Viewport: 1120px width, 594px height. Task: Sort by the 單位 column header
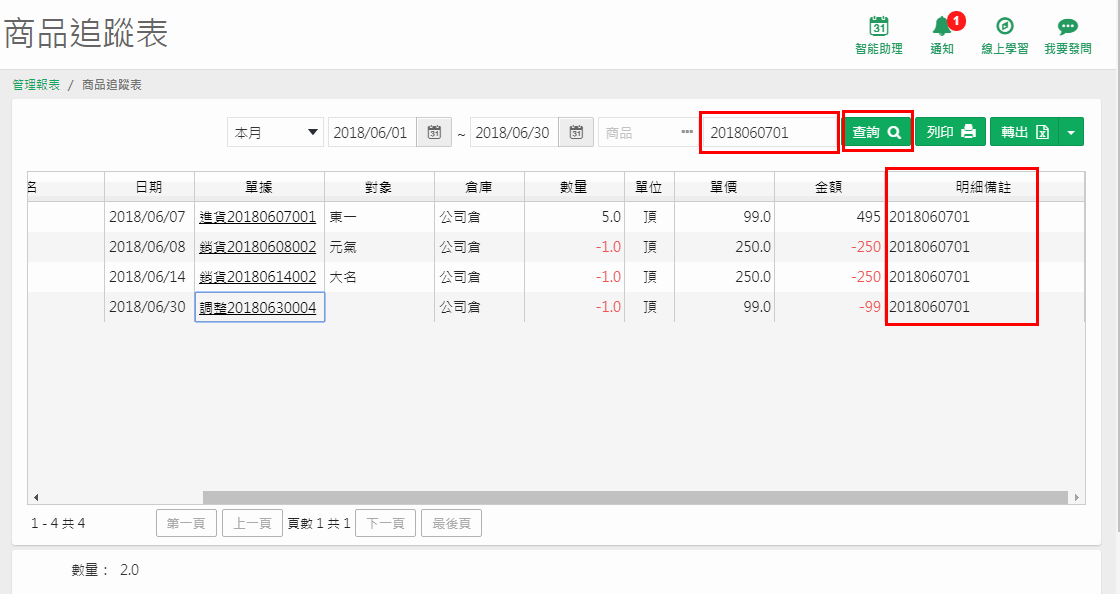point(649,187)
